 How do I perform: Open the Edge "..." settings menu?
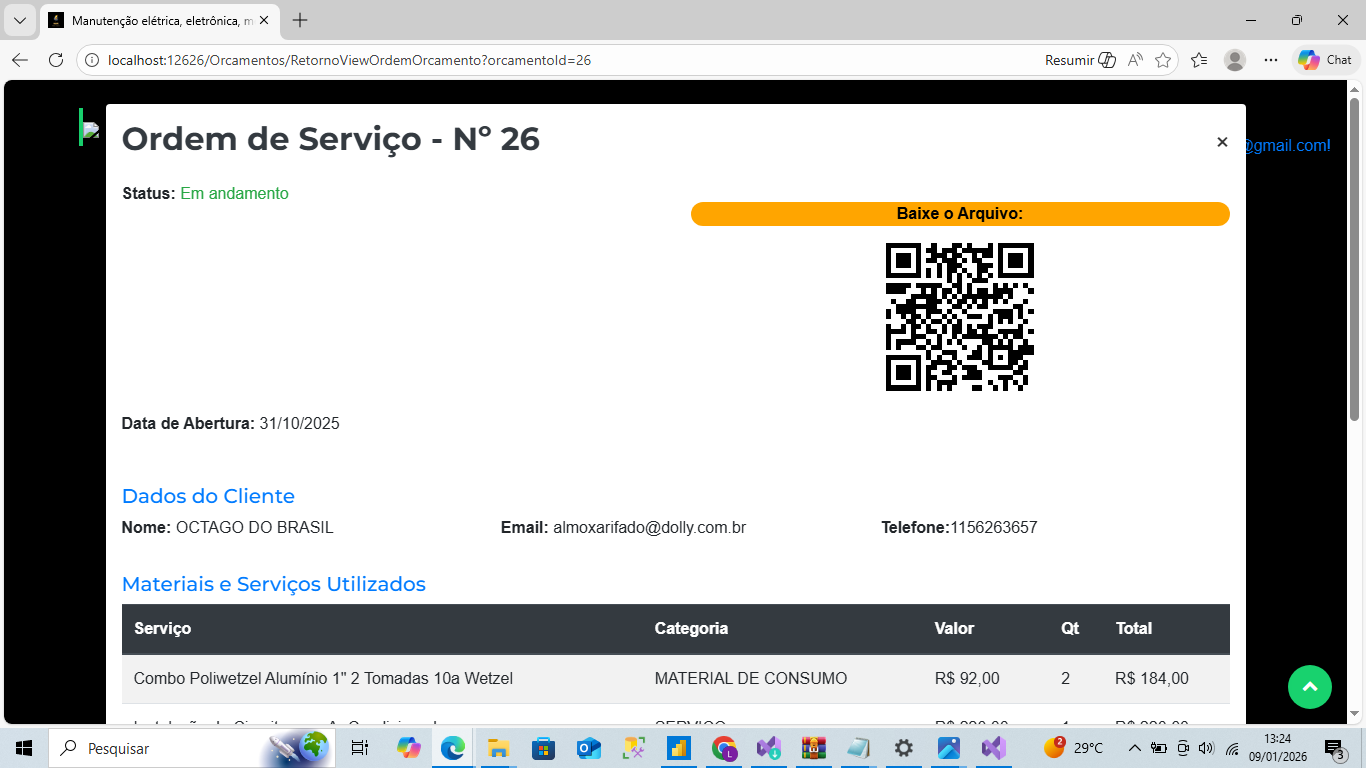pos(1271,60)
